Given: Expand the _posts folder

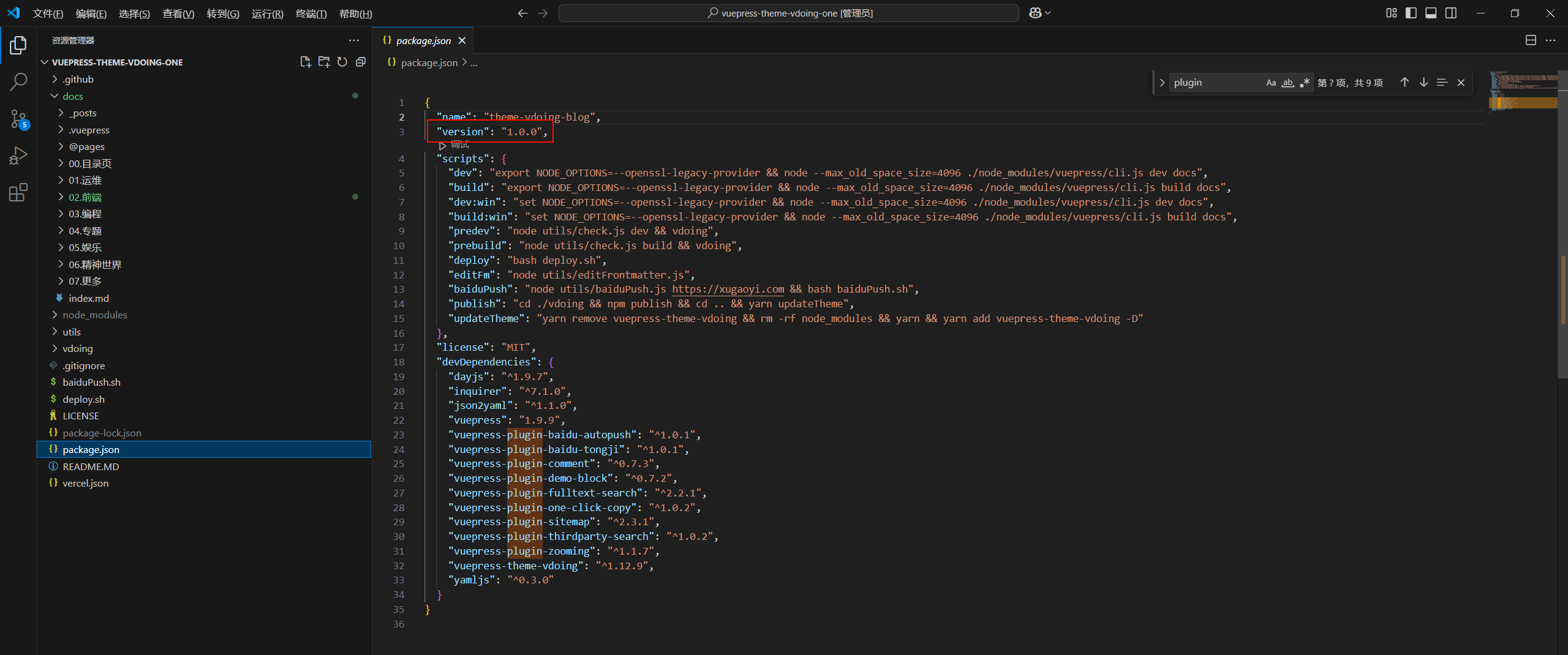Looking at the screenshot, I should [204, 113].
